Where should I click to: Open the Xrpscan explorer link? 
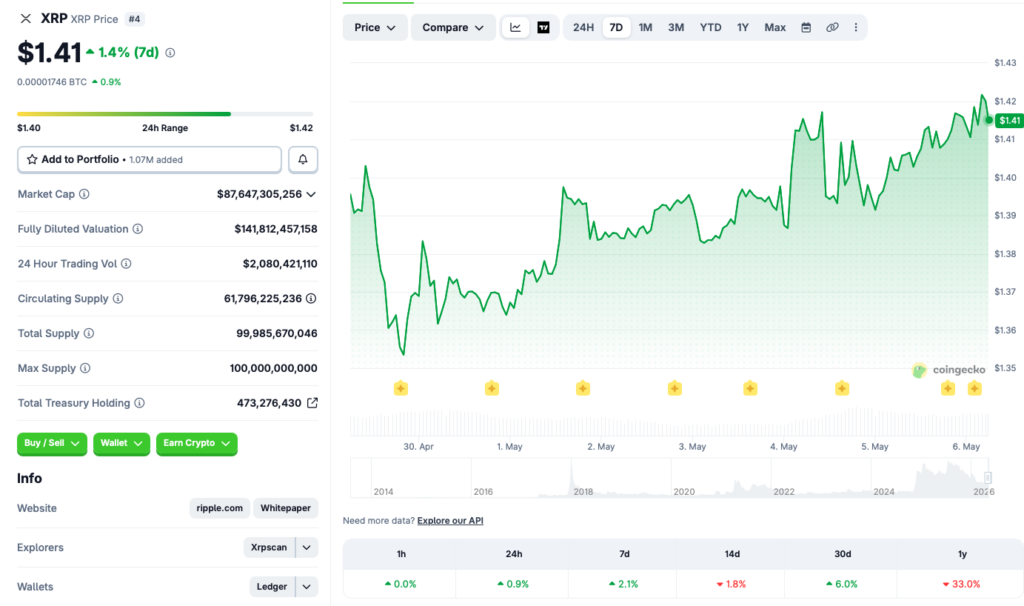[x=269, y=547]
